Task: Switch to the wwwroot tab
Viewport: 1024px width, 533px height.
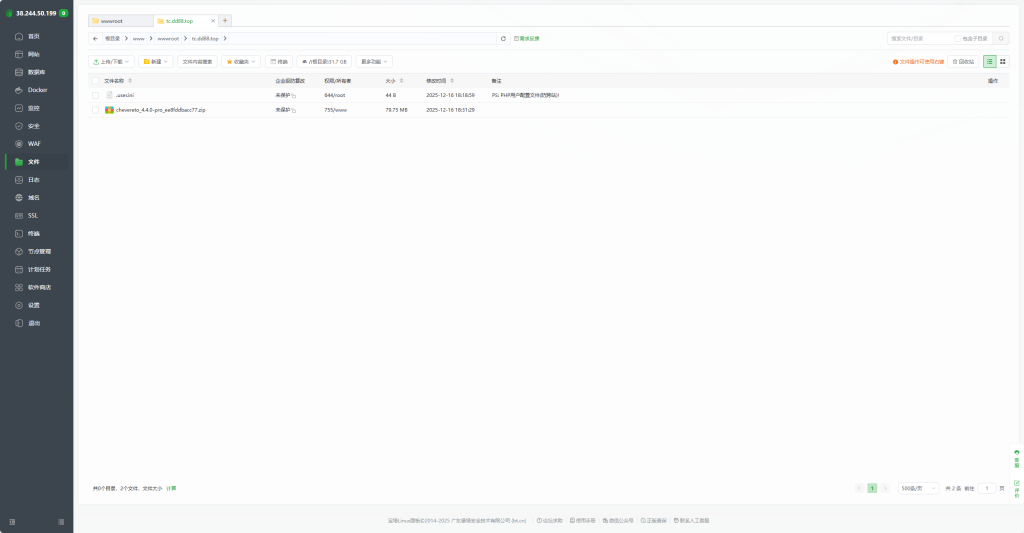Action: point(121,21)
